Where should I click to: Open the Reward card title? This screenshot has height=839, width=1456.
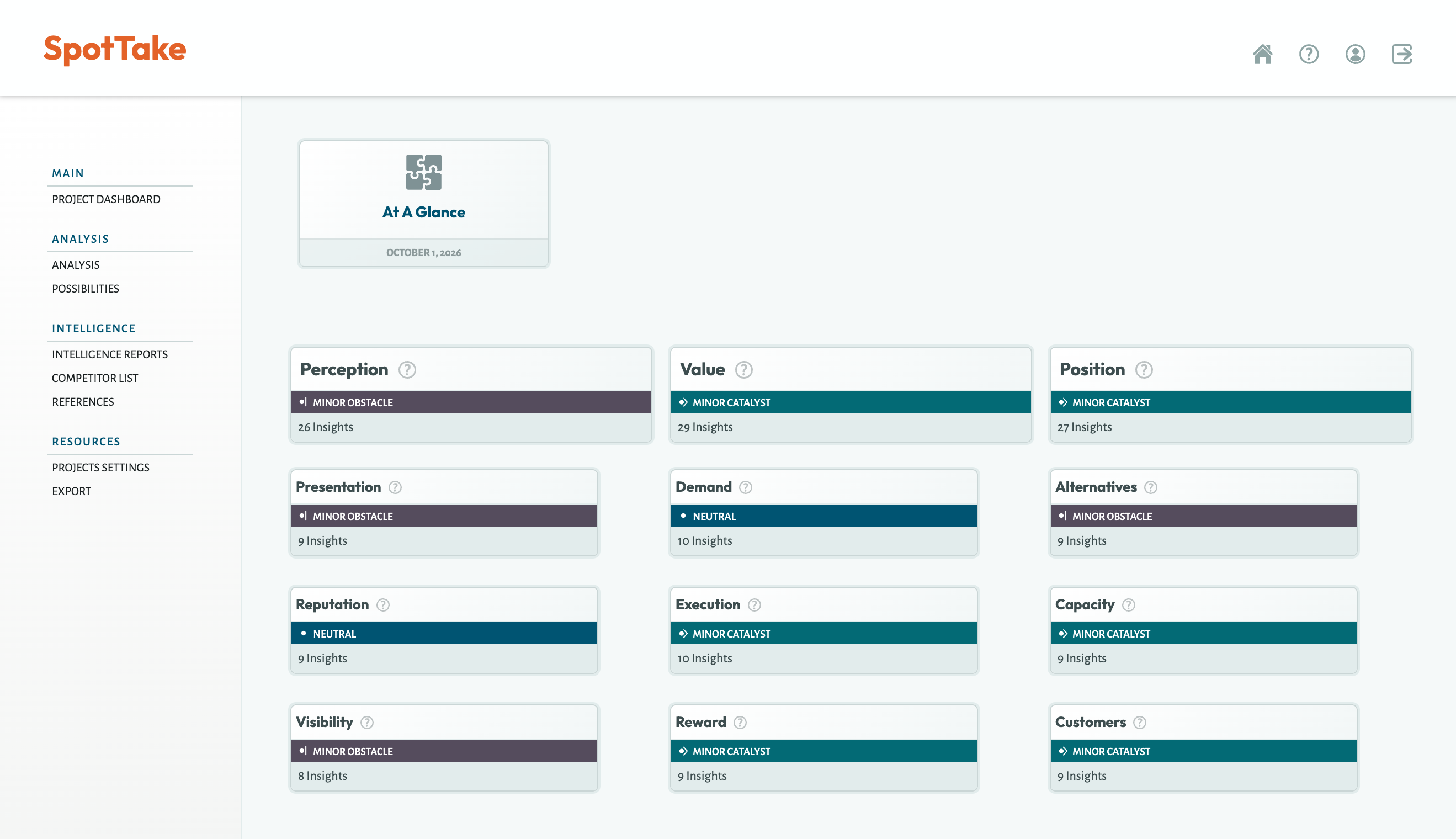pos(700,722)
